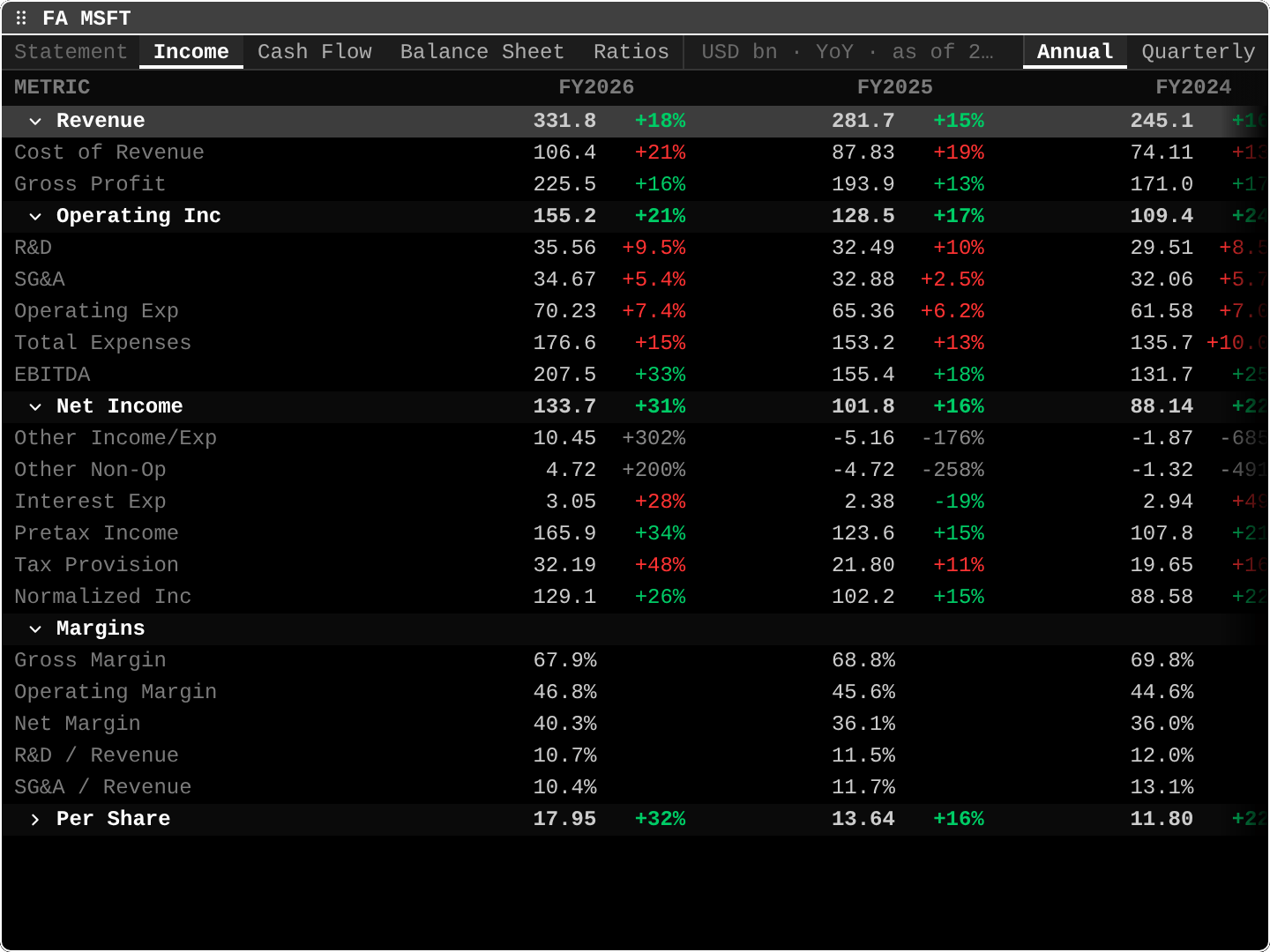Select the EBITDA row label
This screenshot has width=1270, height=952.
click(x=52, y=375)
